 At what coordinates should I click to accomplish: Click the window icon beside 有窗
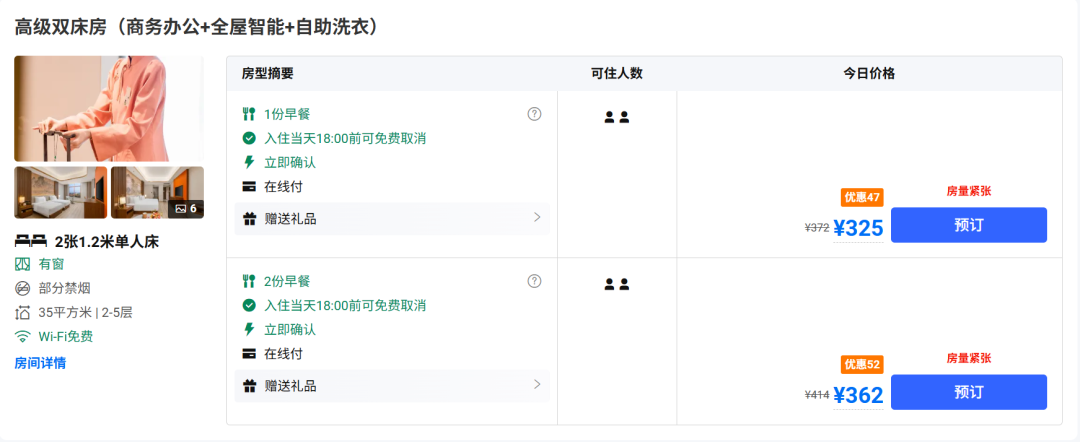pos(23,264)
